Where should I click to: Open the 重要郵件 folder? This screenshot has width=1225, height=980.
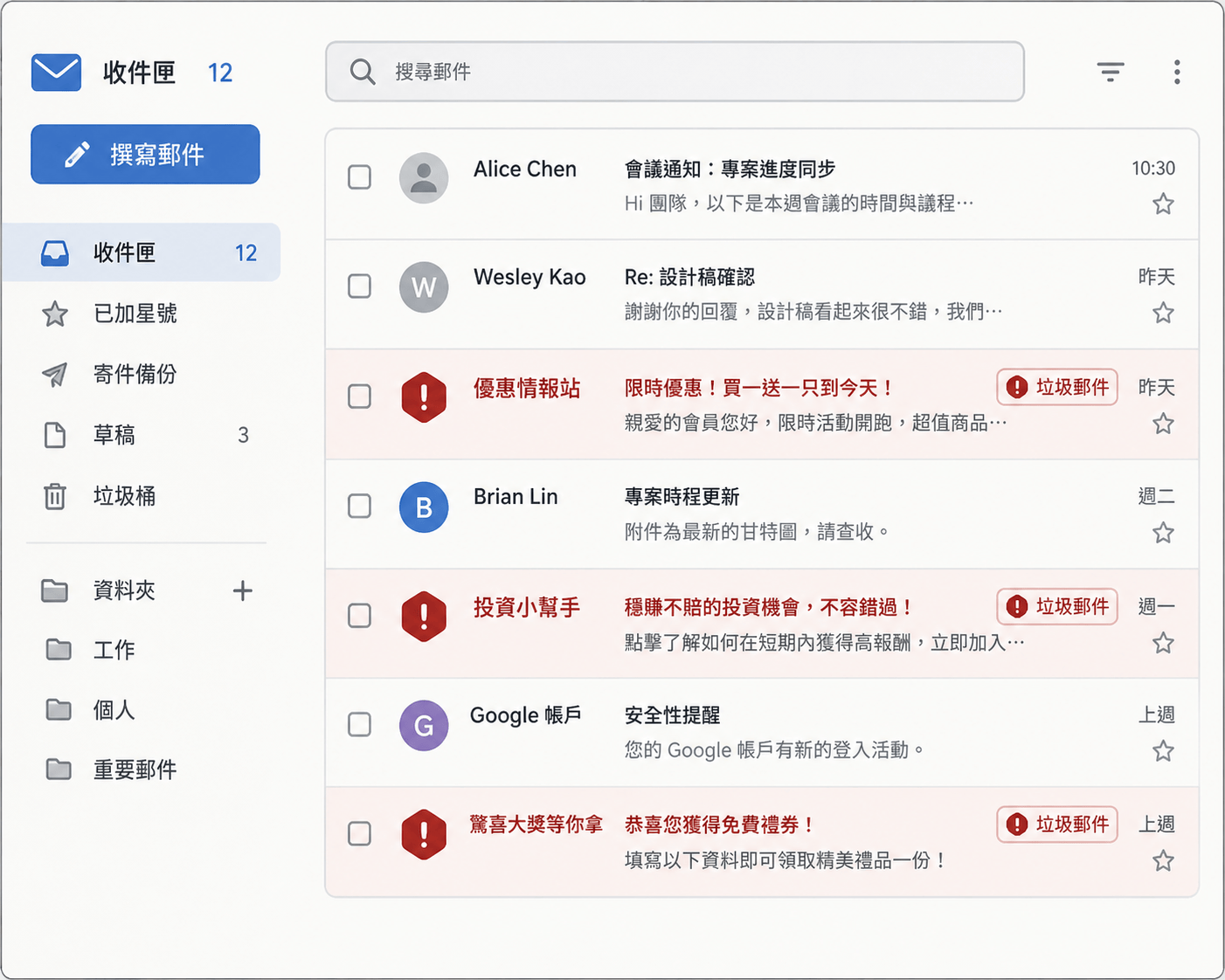point(135,770)
